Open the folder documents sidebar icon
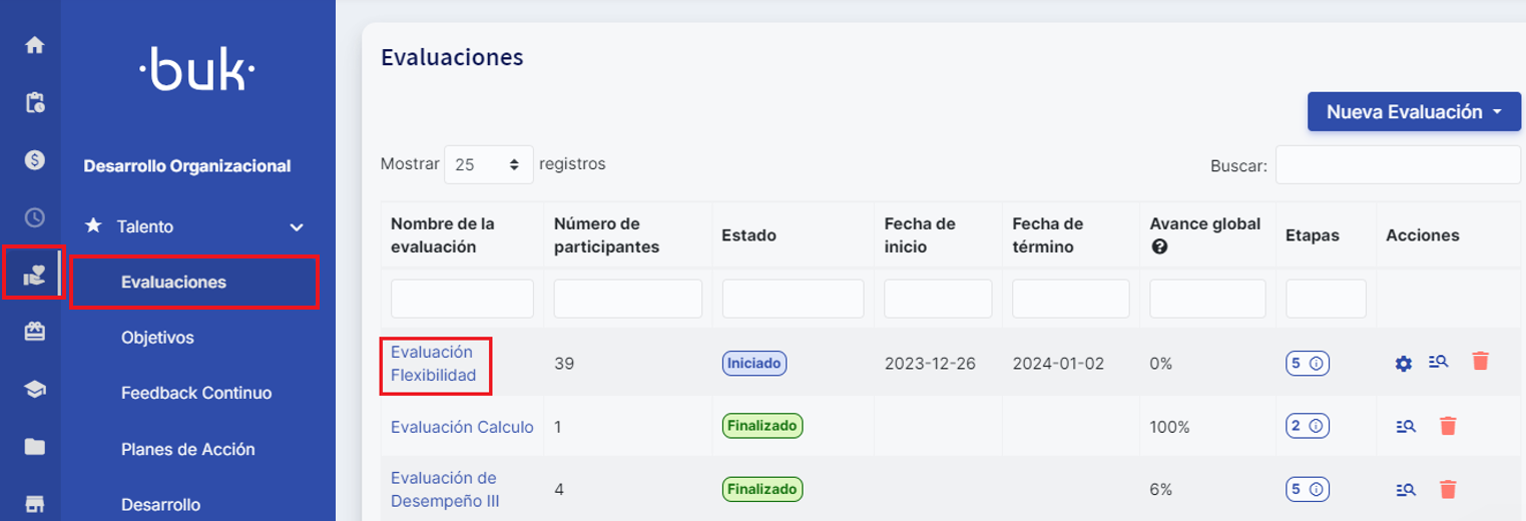1526x521 pixels. click(35, 447)
